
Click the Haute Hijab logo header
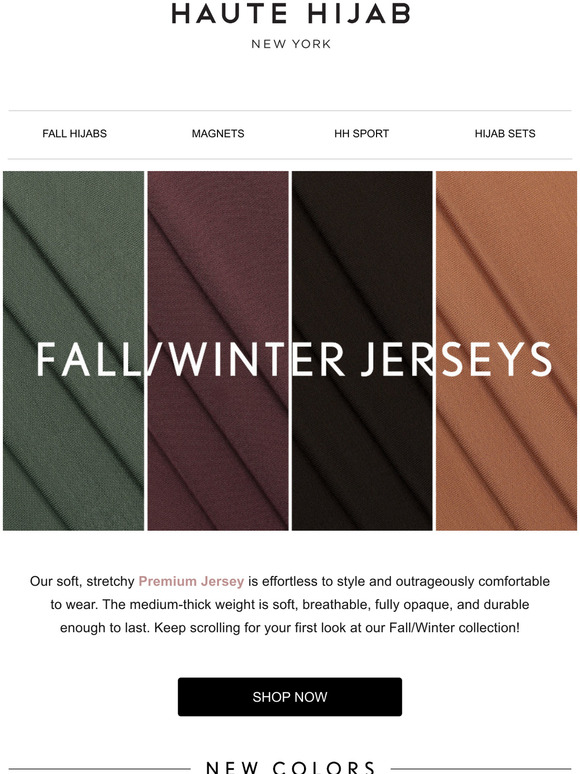(x=290, y=14)
